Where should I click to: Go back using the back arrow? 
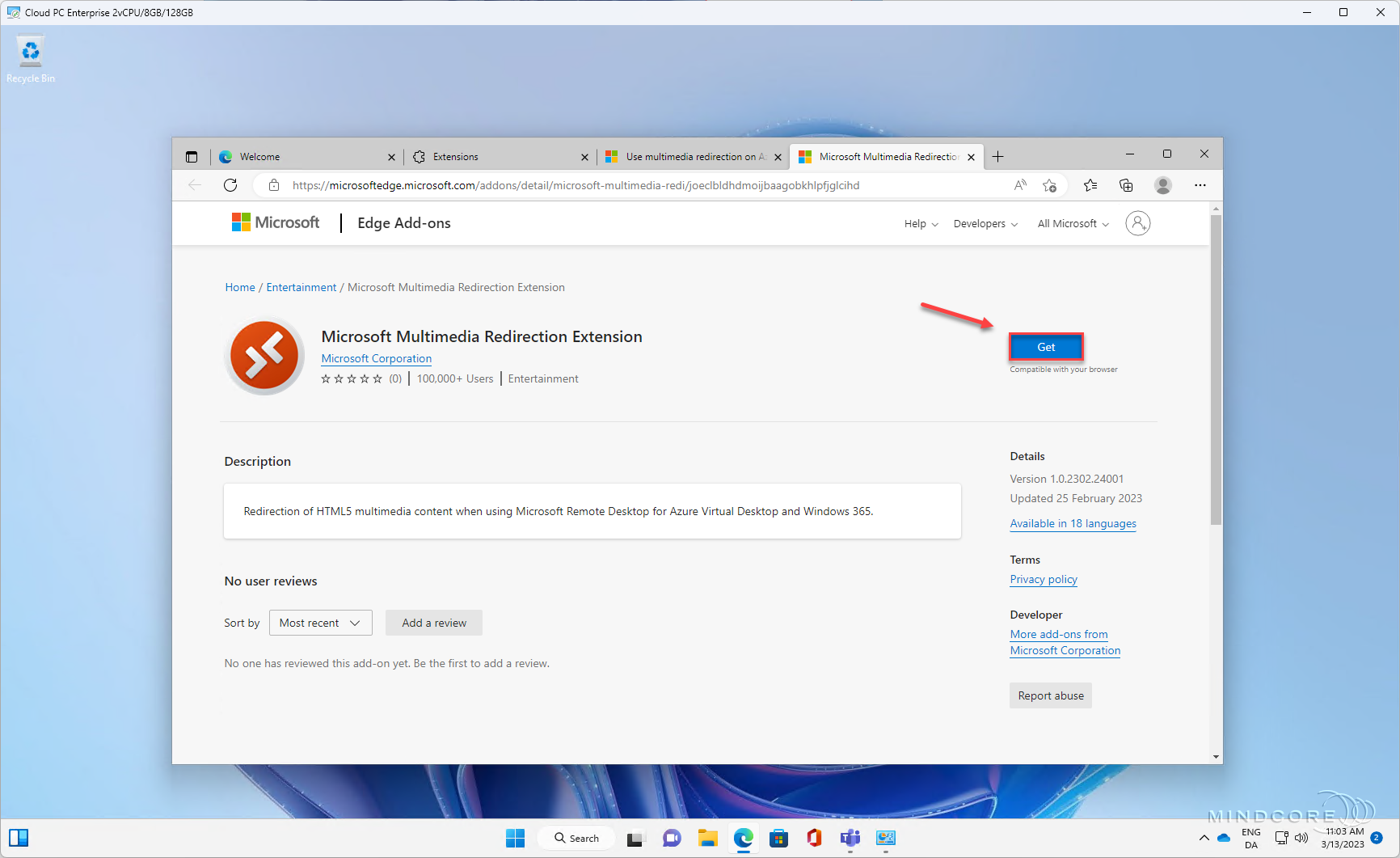point(195,185)
